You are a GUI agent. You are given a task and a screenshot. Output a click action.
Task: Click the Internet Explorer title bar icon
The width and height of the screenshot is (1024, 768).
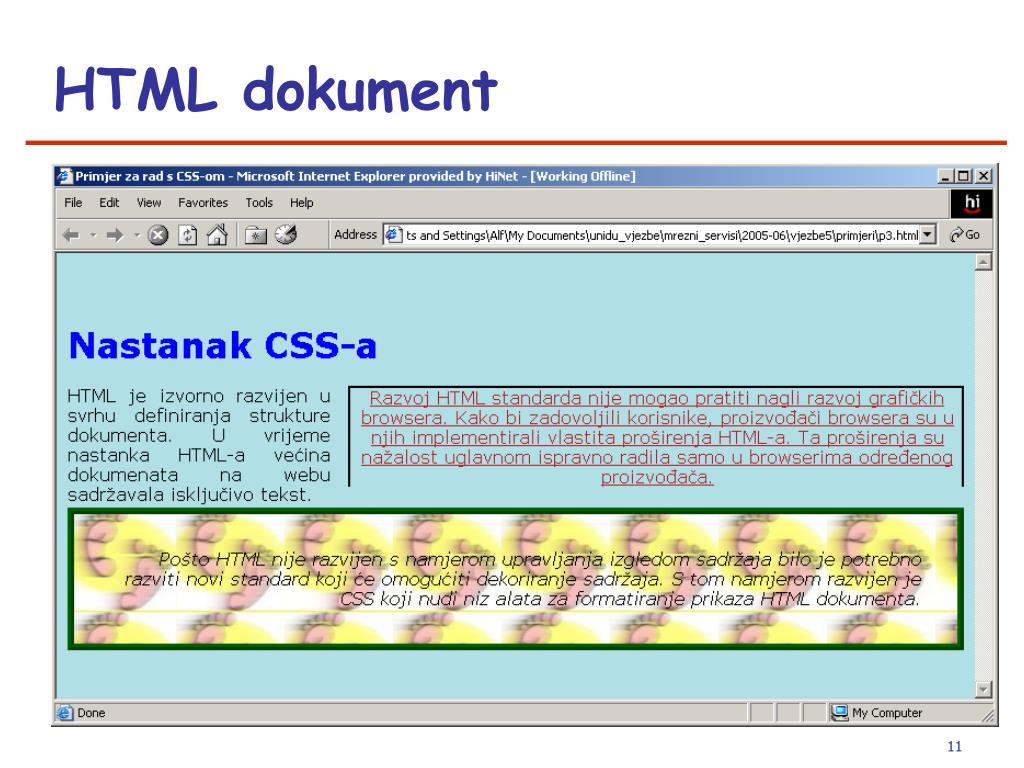(x=64, y=176)
